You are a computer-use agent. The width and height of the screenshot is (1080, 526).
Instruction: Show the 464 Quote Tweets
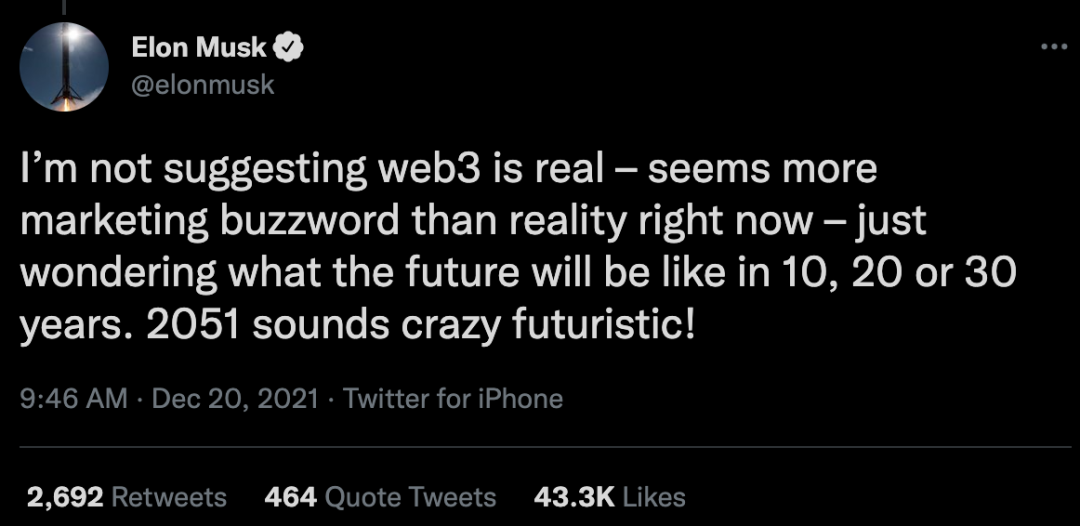point(380,497)
